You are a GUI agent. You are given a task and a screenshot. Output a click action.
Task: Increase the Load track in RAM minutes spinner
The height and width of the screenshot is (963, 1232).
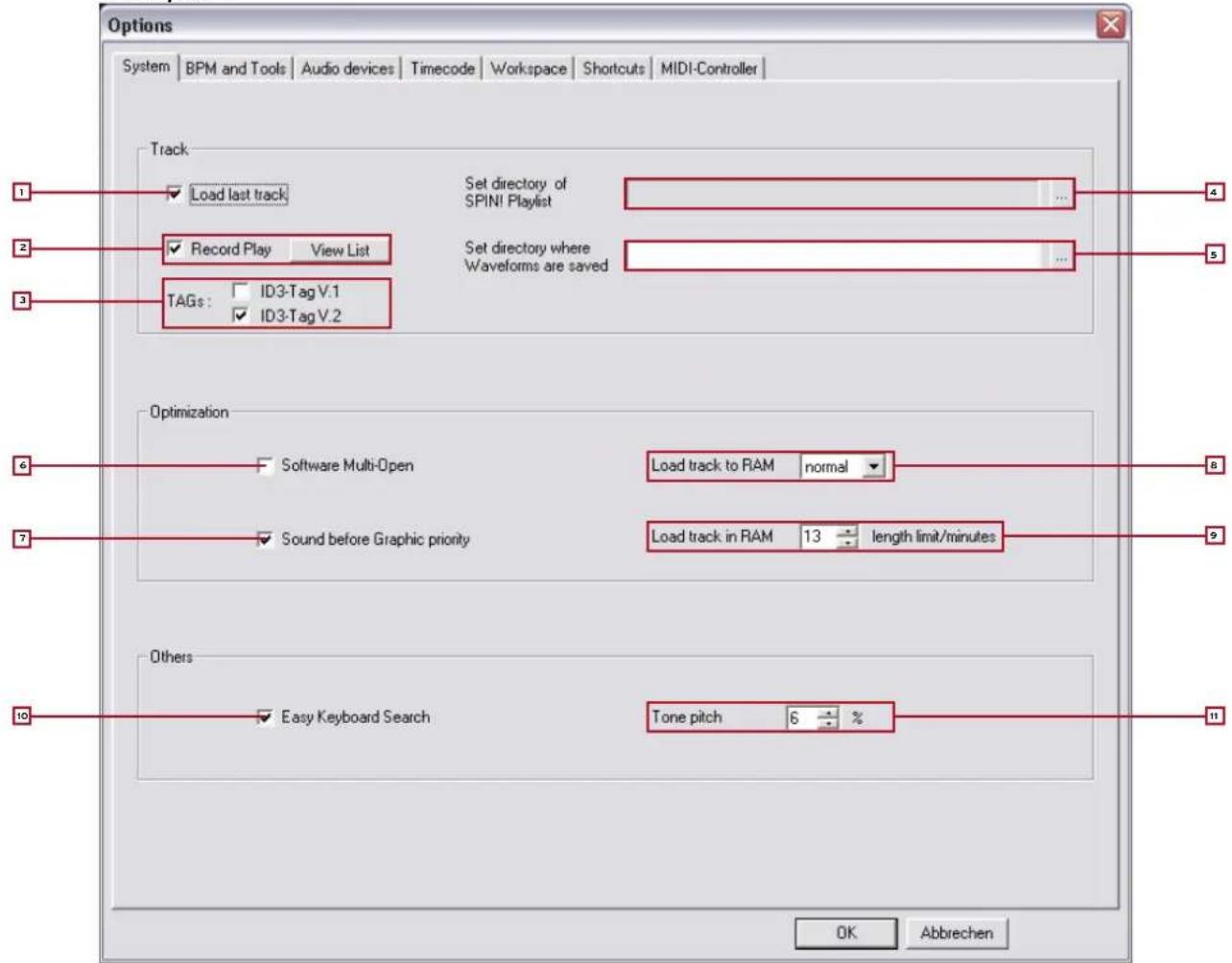tap(847, 531)
